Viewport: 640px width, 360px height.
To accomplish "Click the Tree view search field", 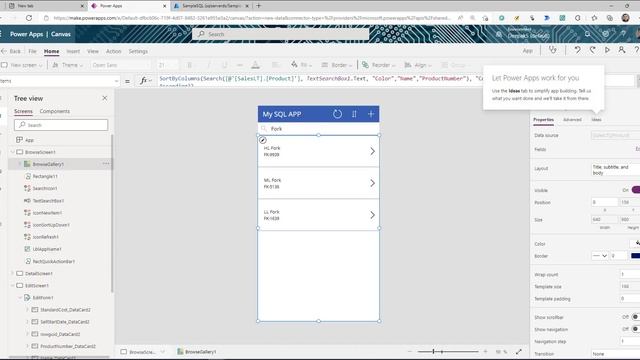I will (61, 125).
